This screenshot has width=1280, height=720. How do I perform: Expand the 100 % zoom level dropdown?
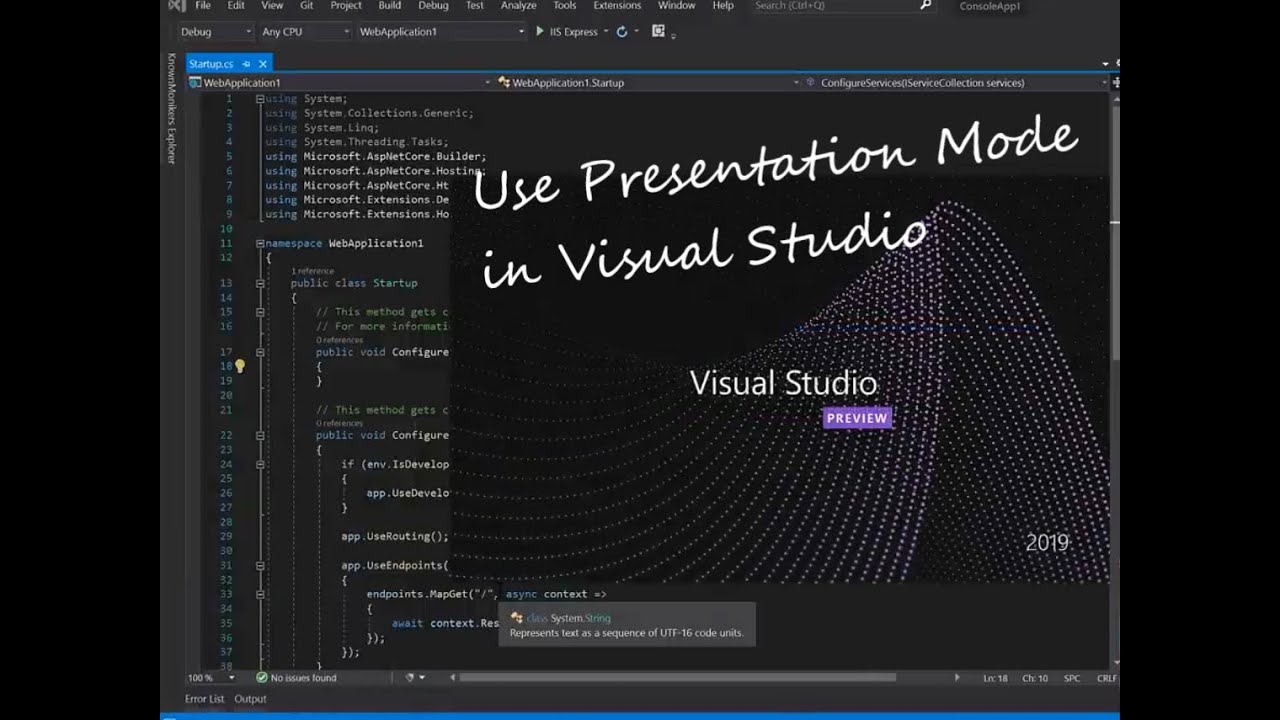tap(211, 677)
